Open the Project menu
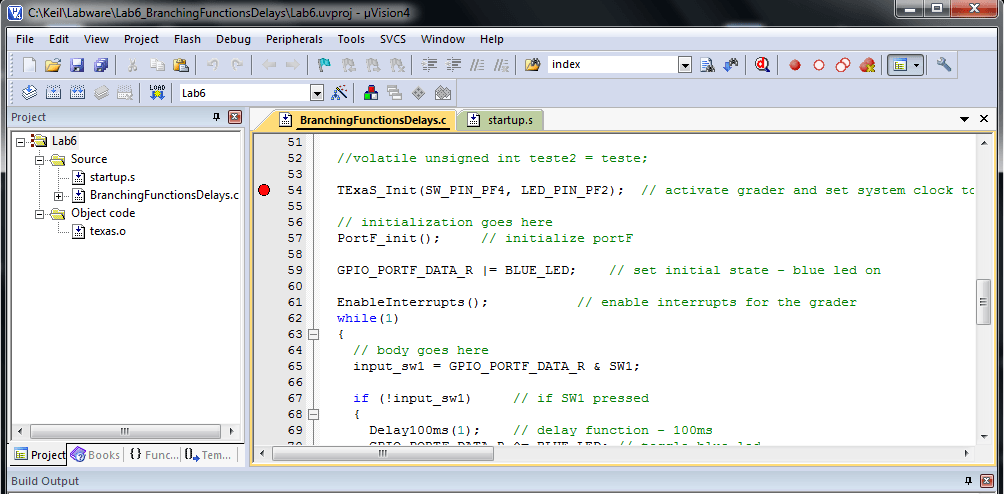The height and width of the screenshot is (494, 1004). [x=142, y=39]
